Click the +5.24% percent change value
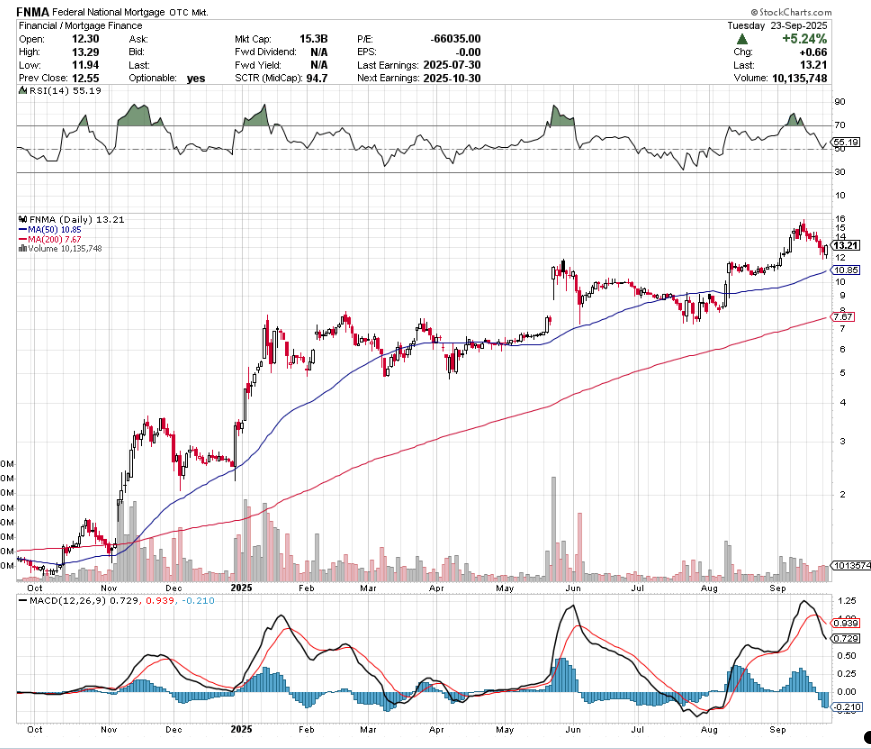This screenshot has height=749, width=871. (x=804, y=39)
